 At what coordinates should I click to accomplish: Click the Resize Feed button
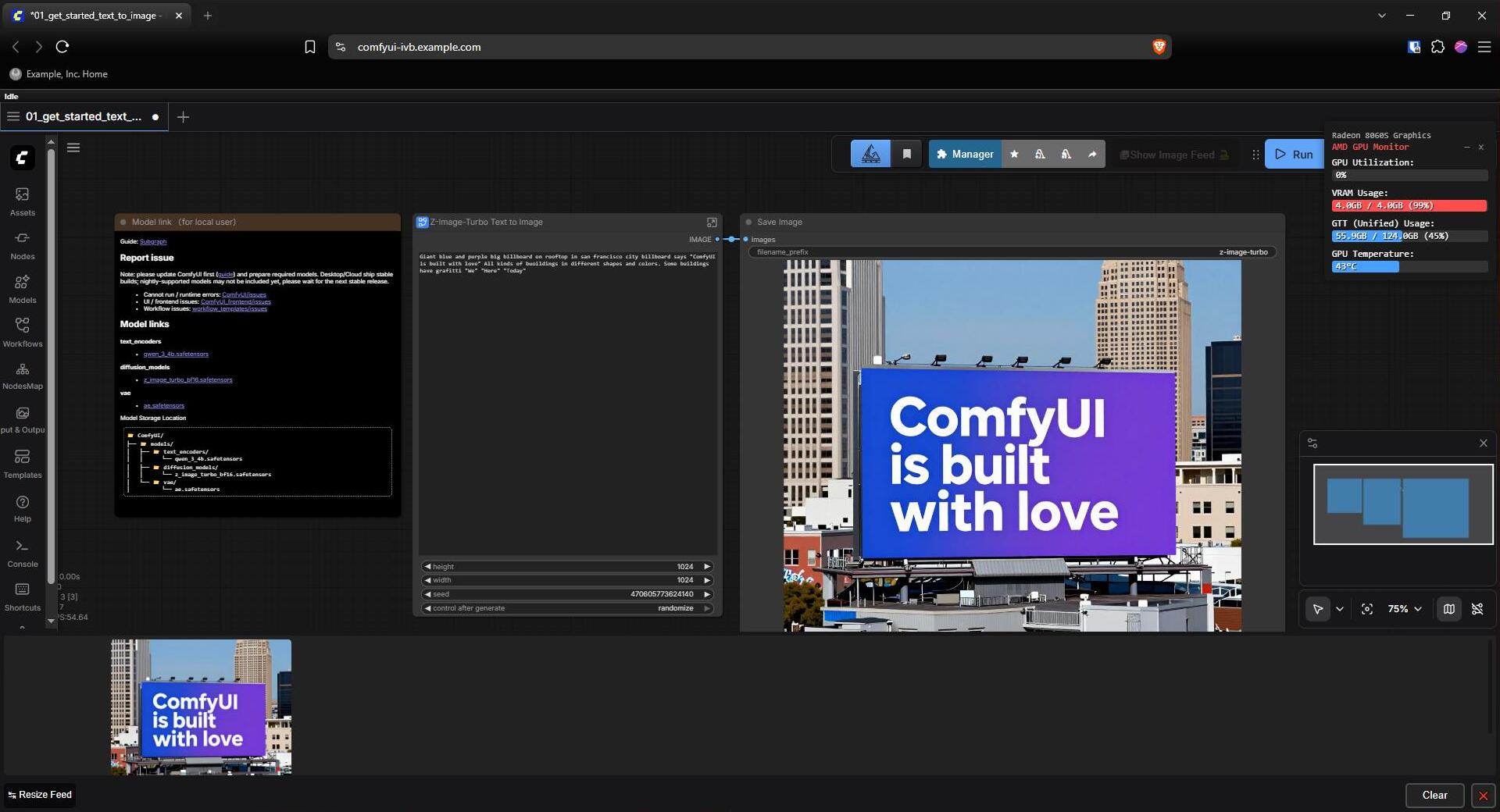pyautogui.click(x=40, y=795)
